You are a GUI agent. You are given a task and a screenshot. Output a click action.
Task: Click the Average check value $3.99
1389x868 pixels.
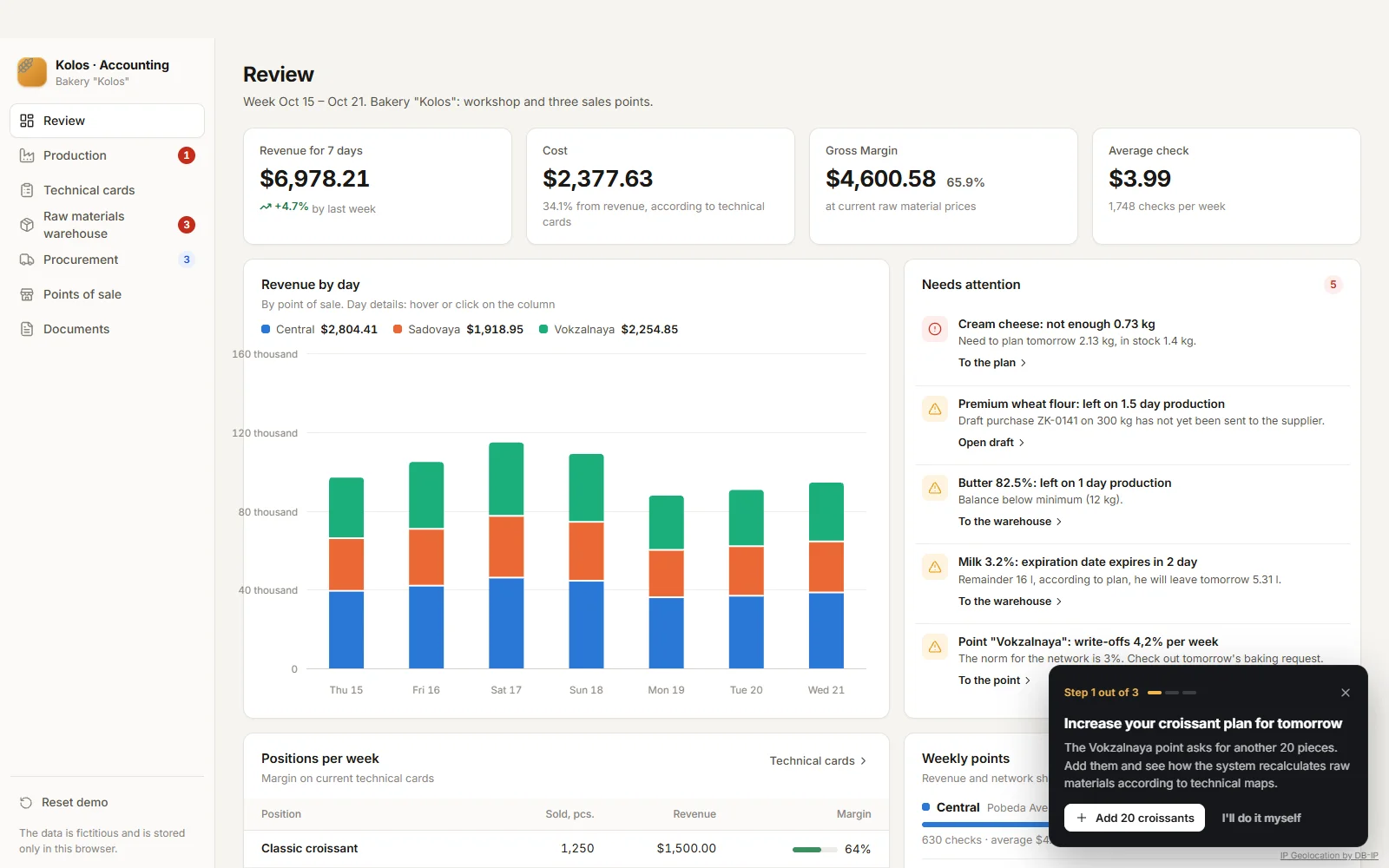coord(1140,179)
